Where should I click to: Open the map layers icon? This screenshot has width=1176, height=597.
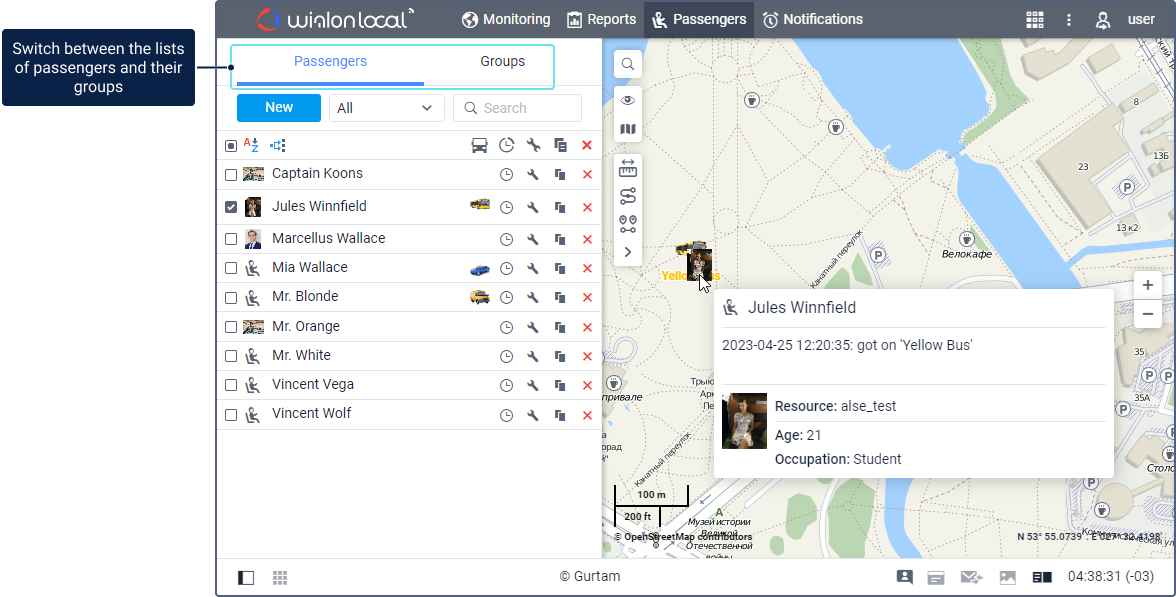[x=628, y=129]
